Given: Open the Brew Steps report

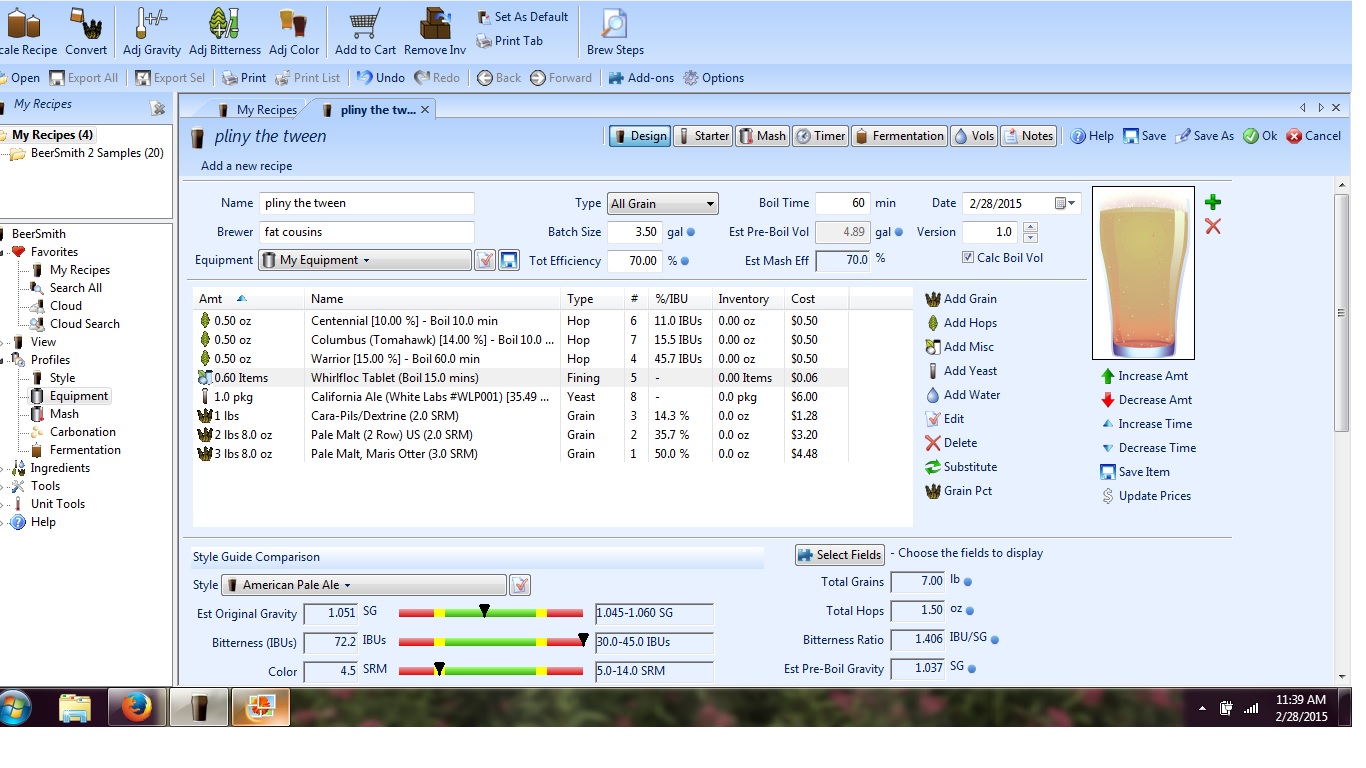Looking at the screenshot, I should 615,30.
